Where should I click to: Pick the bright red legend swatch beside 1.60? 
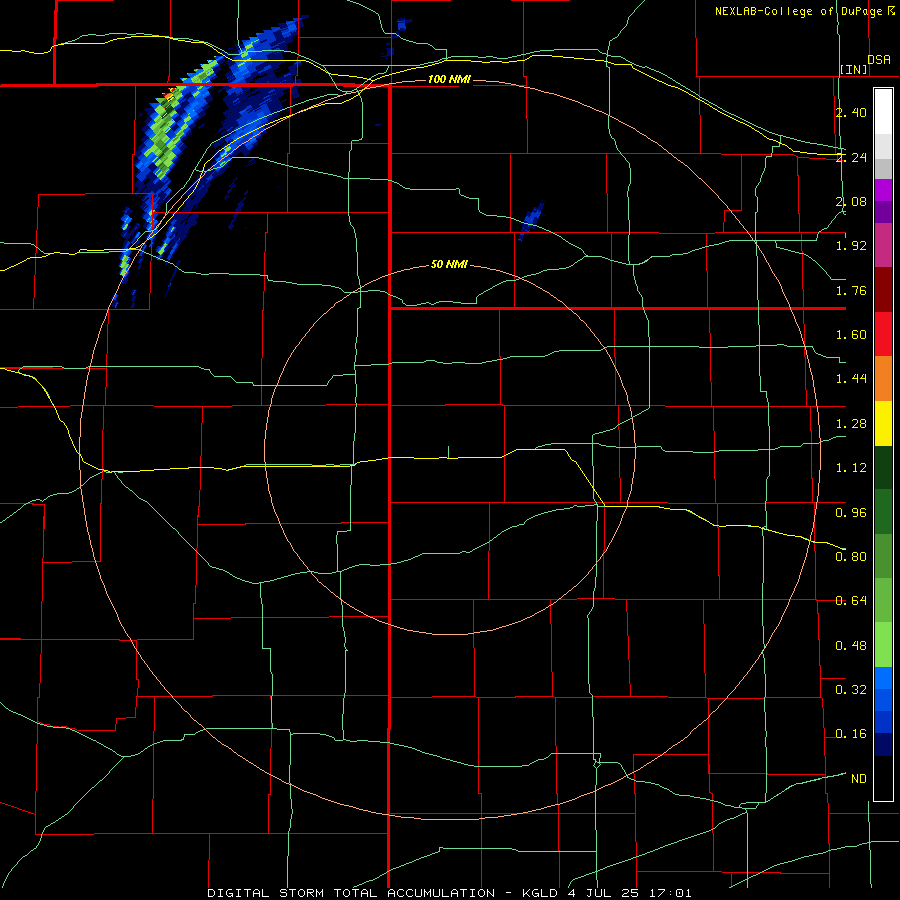pos(883,333)
